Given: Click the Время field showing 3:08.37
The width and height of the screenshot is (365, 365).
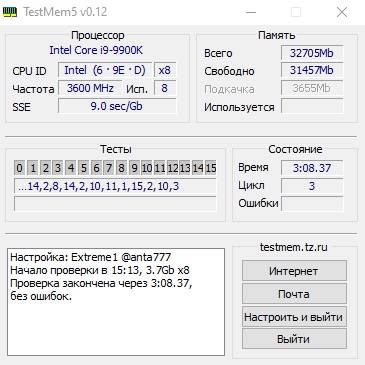Looking at the screenshot, I should [312, 168].
